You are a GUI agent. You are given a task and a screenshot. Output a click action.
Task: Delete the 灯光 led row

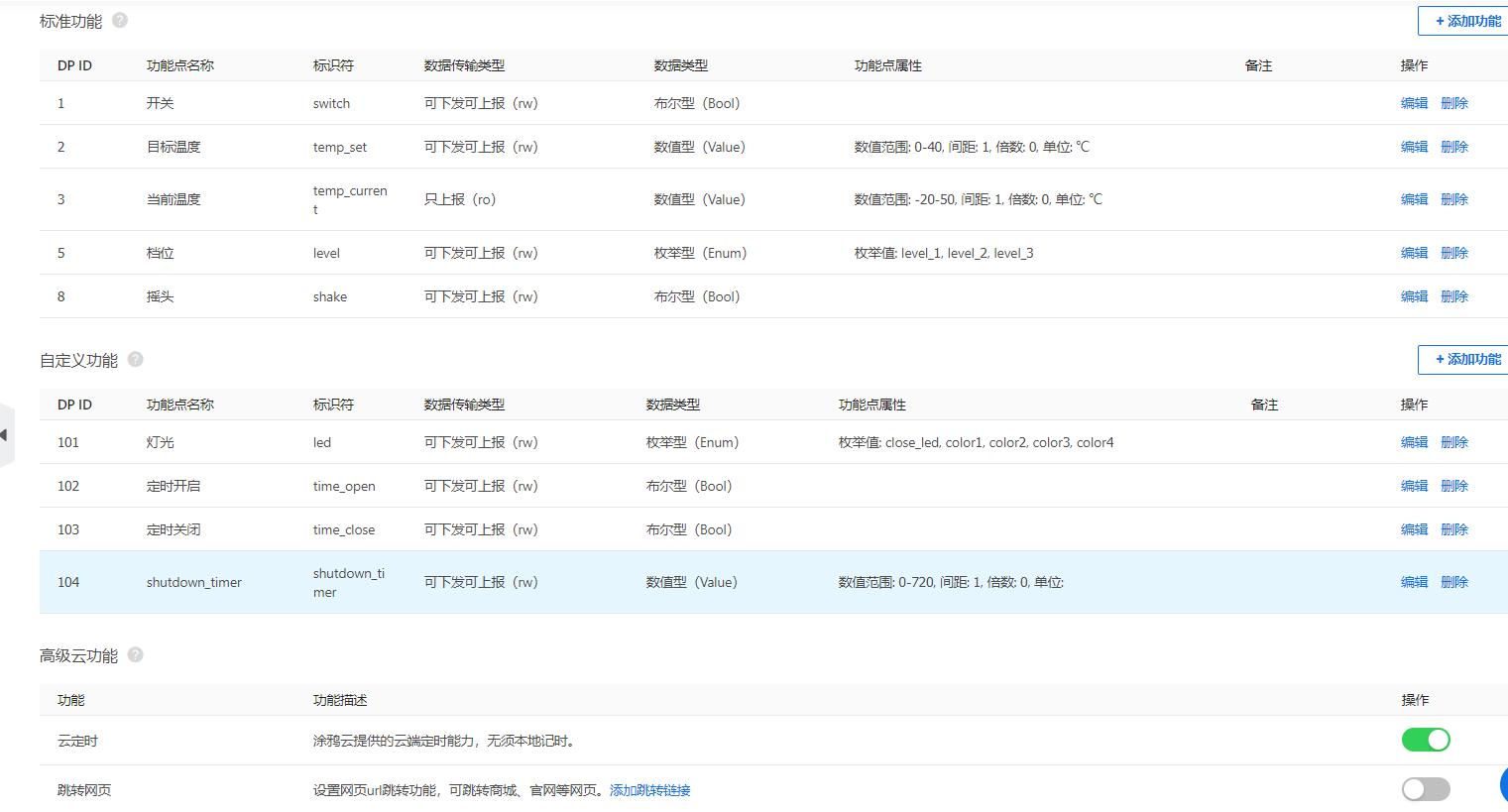tap(1454, 442)
